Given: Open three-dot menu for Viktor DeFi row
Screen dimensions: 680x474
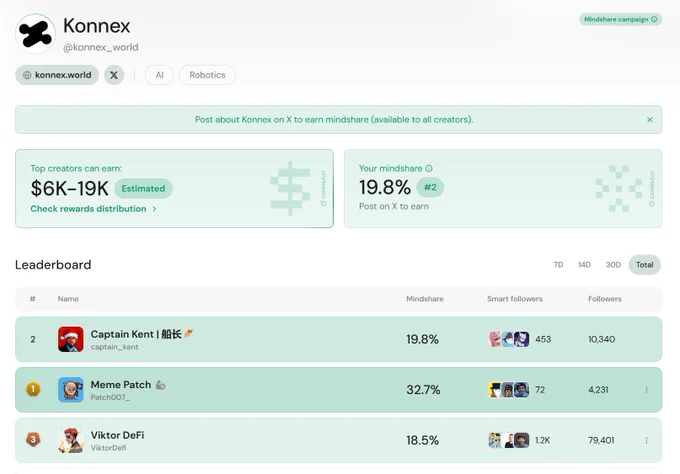Looking at the screenshot, I should (x=647, y=440).
